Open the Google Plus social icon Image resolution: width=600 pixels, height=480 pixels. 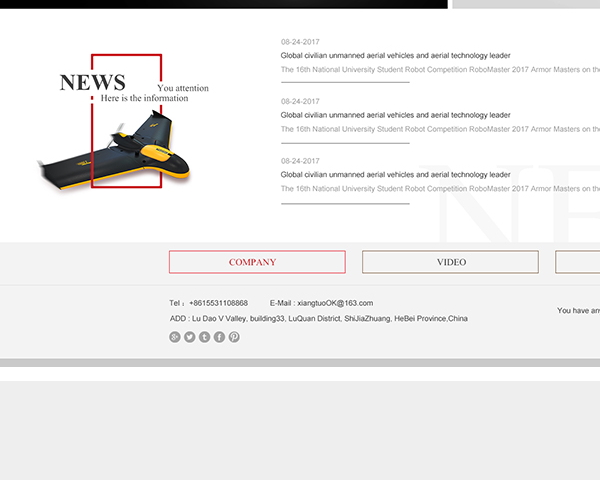pos(175,337)
